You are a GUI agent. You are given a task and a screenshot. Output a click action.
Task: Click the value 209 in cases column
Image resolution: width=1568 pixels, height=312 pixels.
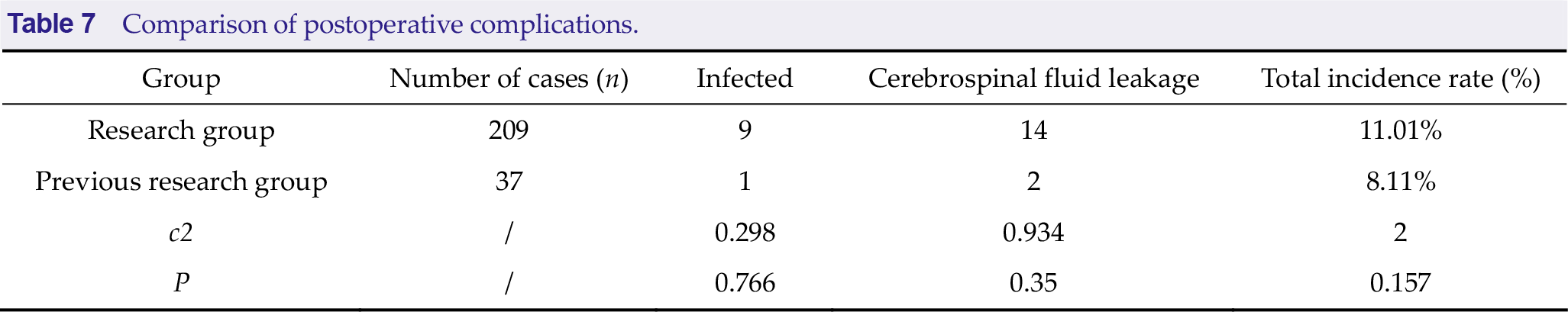click(509, 130)
